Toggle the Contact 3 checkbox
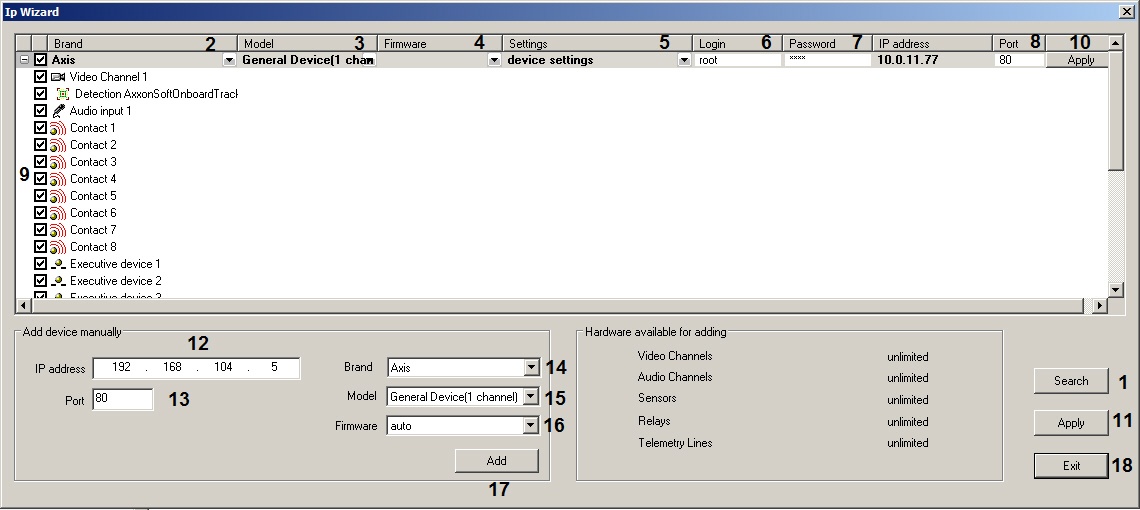Image resolution: width=1140 pixels, height=510 pixels. click(x=40, y=162)
